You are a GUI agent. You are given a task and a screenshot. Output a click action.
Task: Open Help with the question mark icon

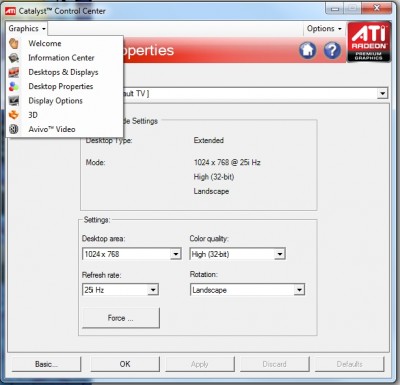coord(332,51)
